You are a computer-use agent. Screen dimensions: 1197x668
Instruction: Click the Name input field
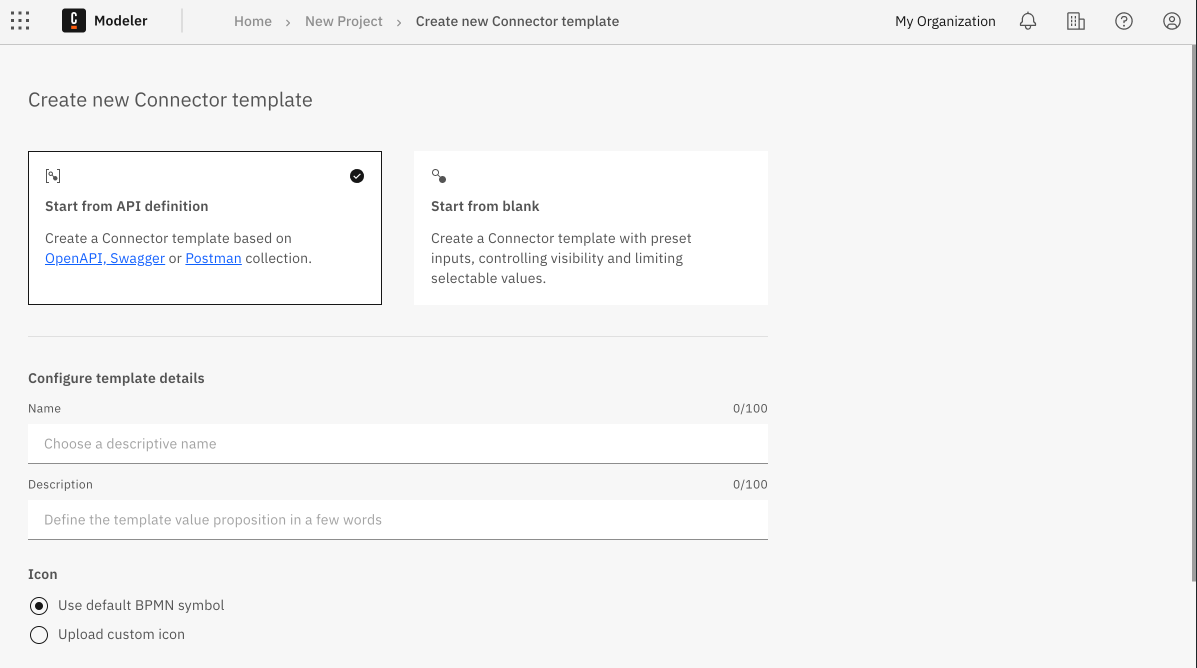point(397,443)
